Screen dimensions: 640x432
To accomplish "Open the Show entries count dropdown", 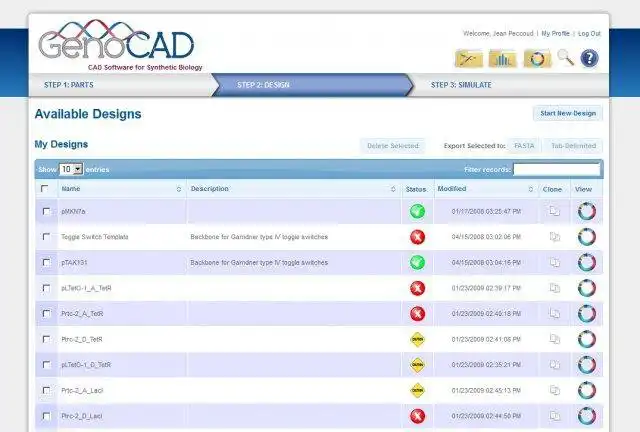I will coord(71,169).
